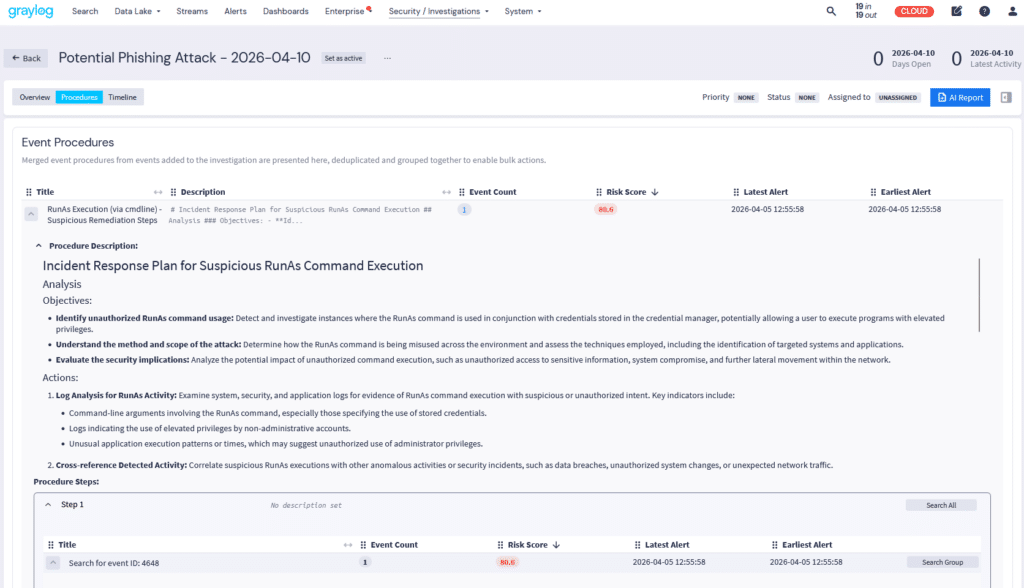Open the Security / Investigations dropdown menu
Viewport: 1024px width, 588px height.
[x=439, y=11]
